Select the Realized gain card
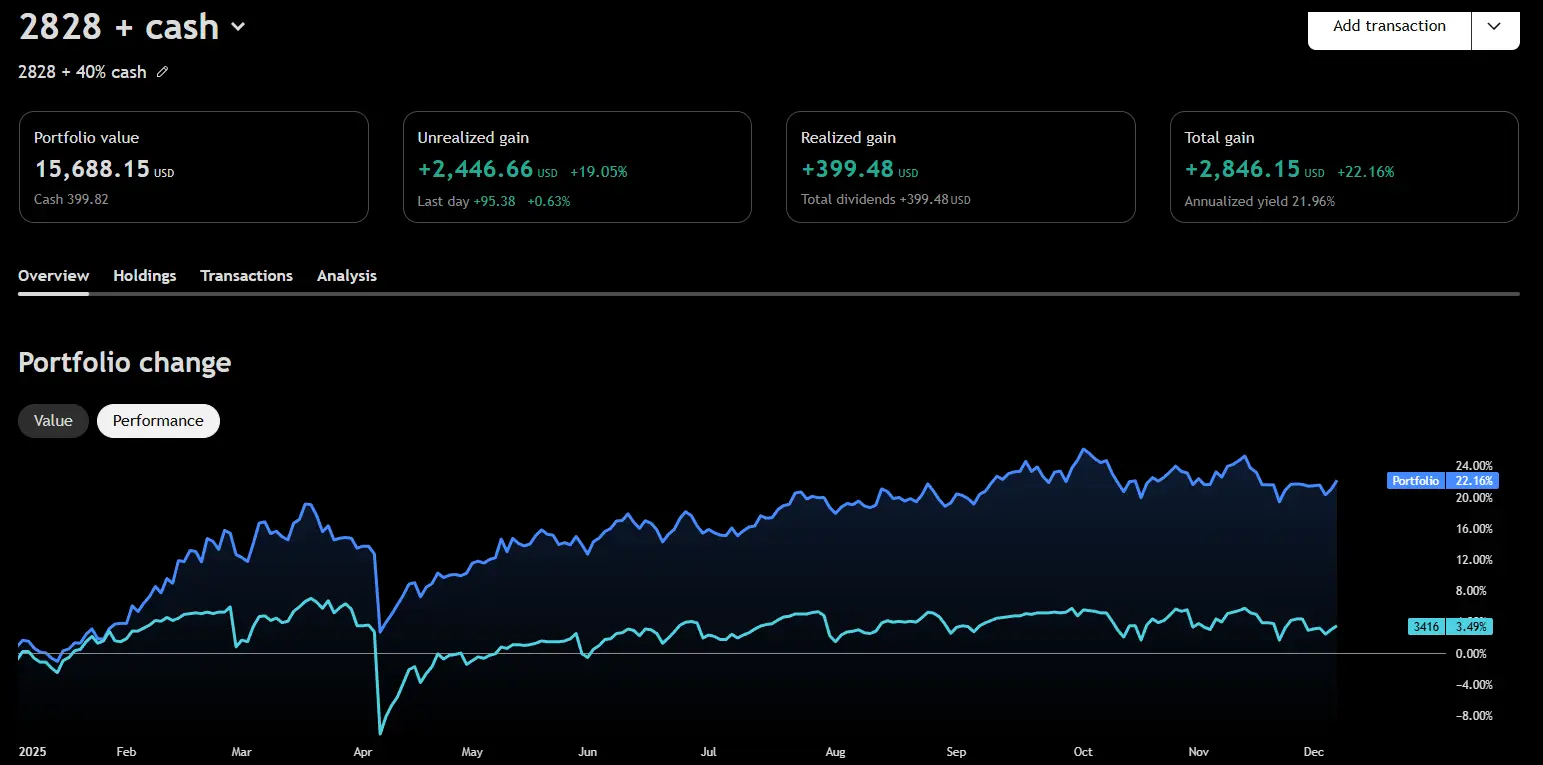1543x765 pixels. pos(960,167)
